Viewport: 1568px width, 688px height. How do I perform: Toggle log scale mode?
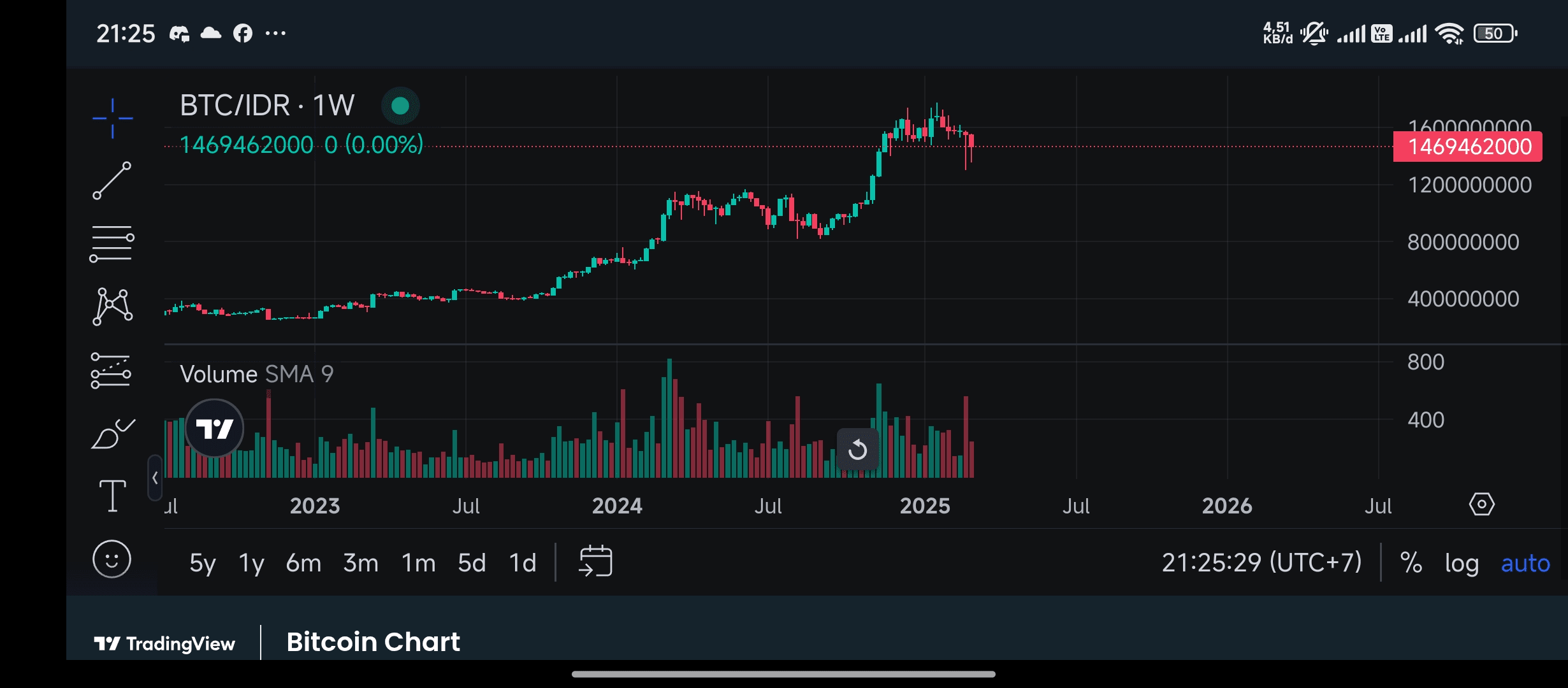click(1461, 563)
